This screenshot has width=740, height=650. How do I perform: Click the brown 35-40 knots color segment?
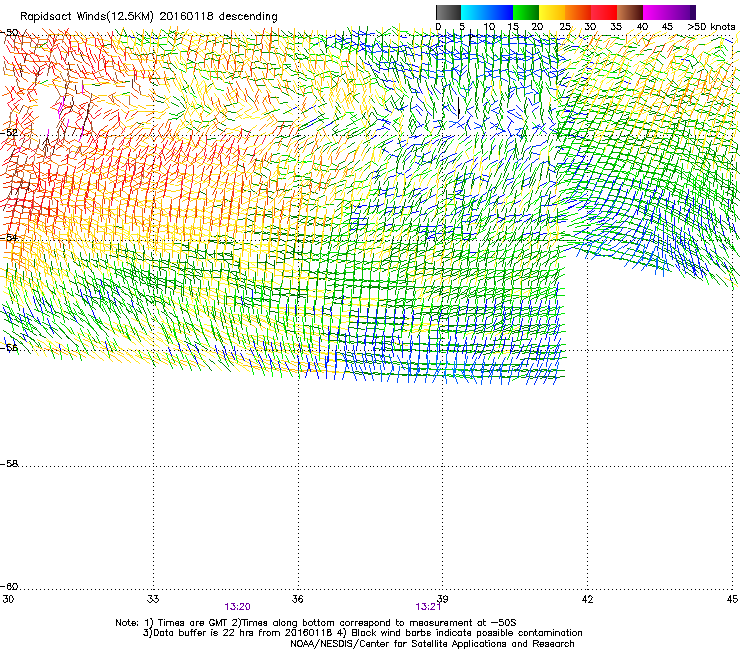[630, 12]
